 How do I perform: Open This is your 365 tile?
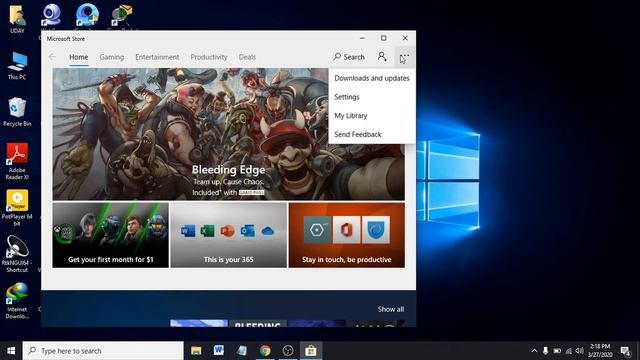pyautogui.click(x=229, y=235)
